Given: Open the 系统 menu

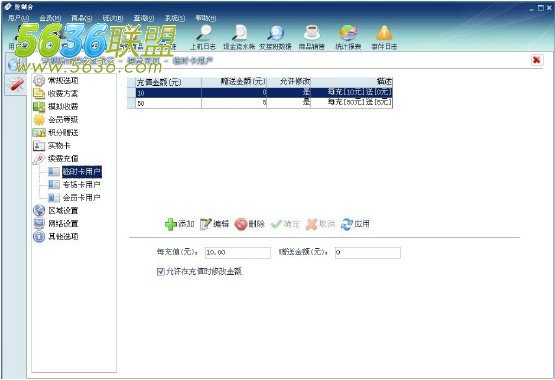Looking at the screenshot, I should [175, 18].
